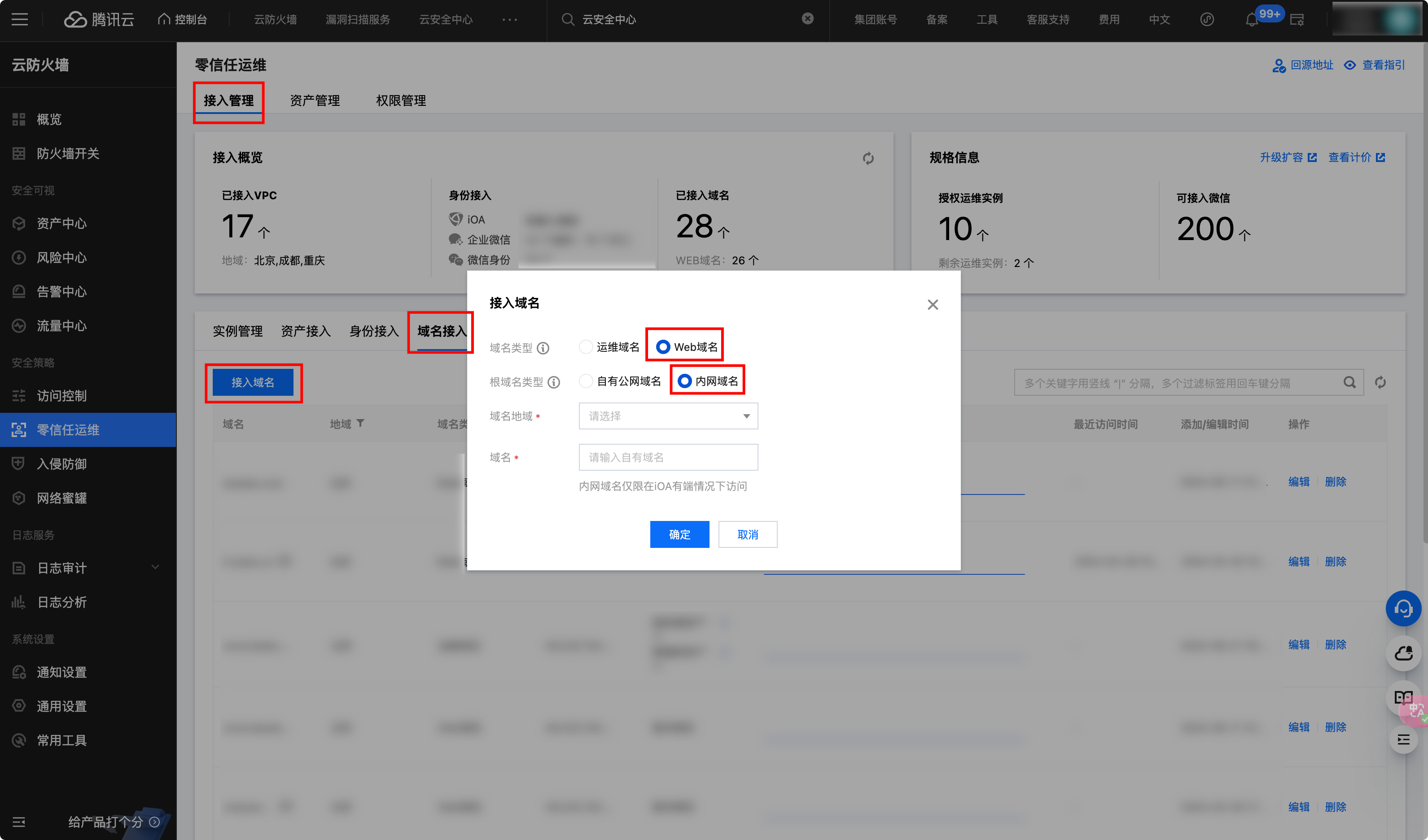This screenshot has height=840, width=1428.
Task: Click the hamburger menu icon in top bar
Action: (20, 19)
